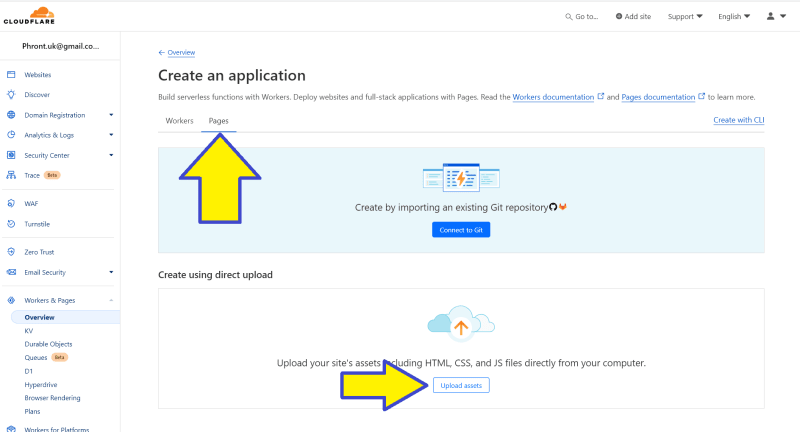Open the Pages documentation link
Viewport: 800px width, 432px height.
[x=658, y=97]
